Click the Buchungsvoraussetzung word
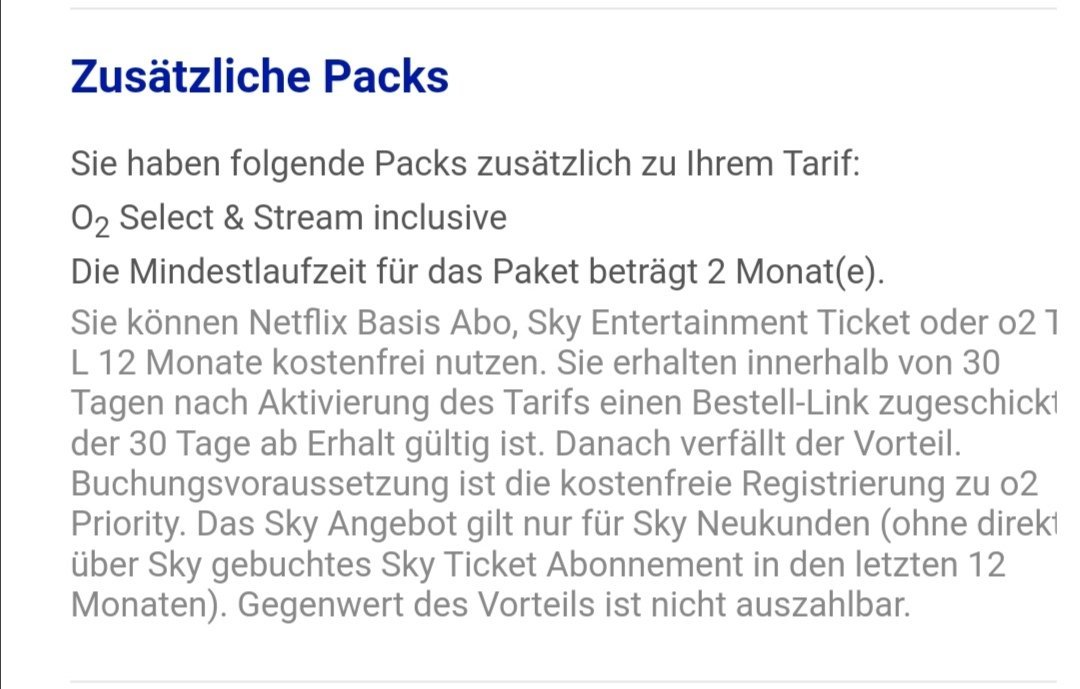This screenshot has height=689, width=1080. pyautogui.click(x=260, y=484)
